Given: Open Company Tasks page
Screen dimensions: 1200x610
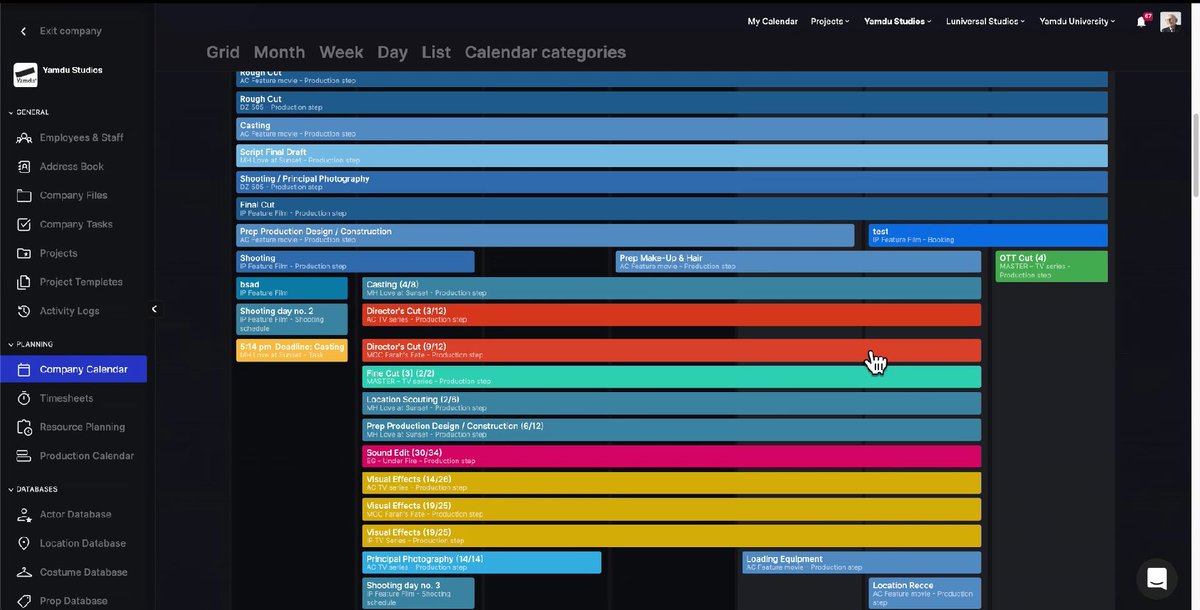Looking at the screenshot, I should (76, 225).
